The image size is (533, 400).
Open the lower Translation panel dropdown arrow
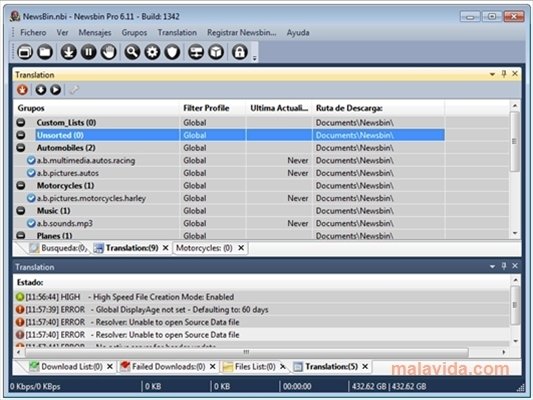tap(492, 266)
